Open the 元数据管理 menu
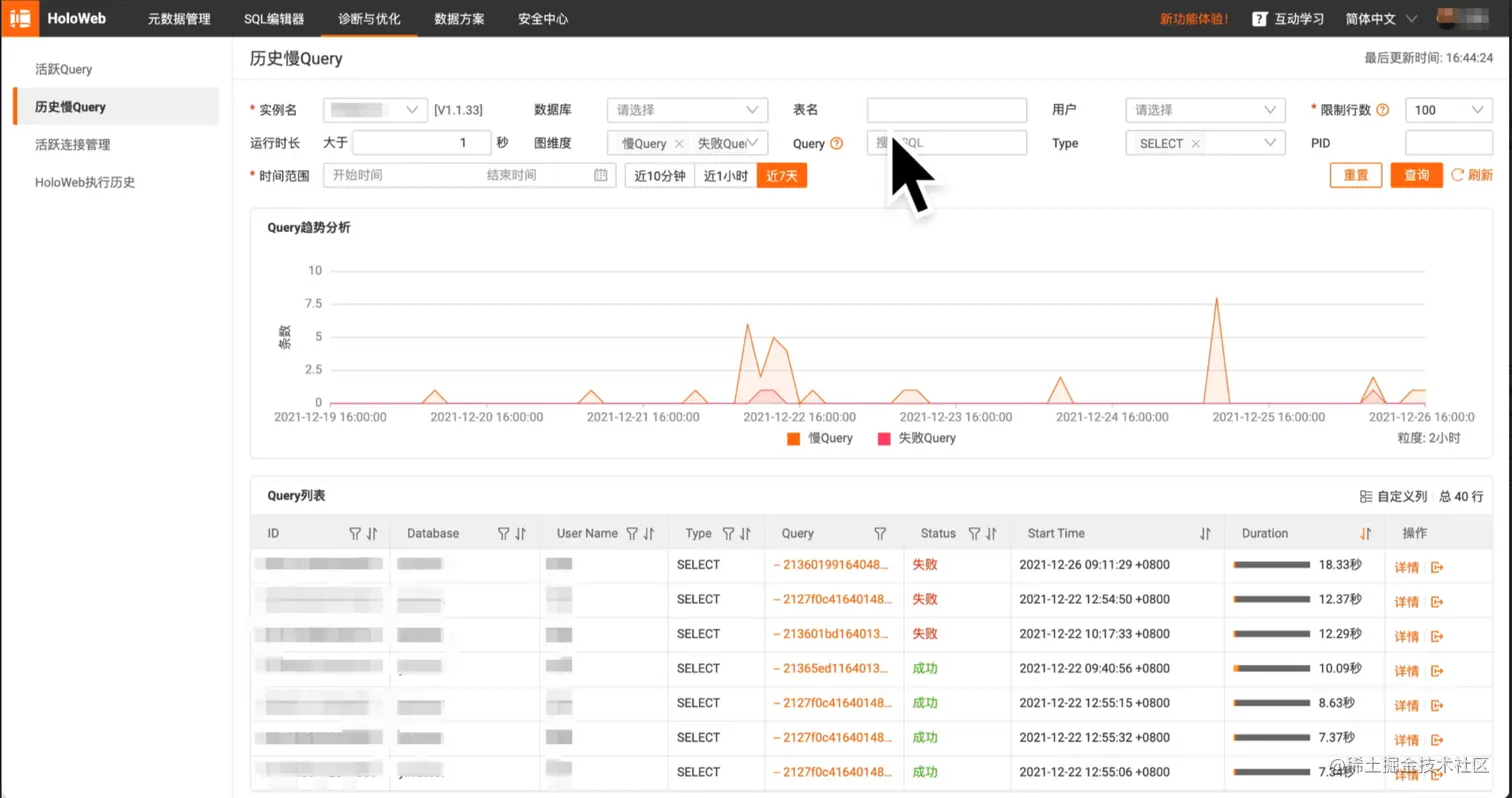Viewport: 1512px width, 798px height. 179,19
